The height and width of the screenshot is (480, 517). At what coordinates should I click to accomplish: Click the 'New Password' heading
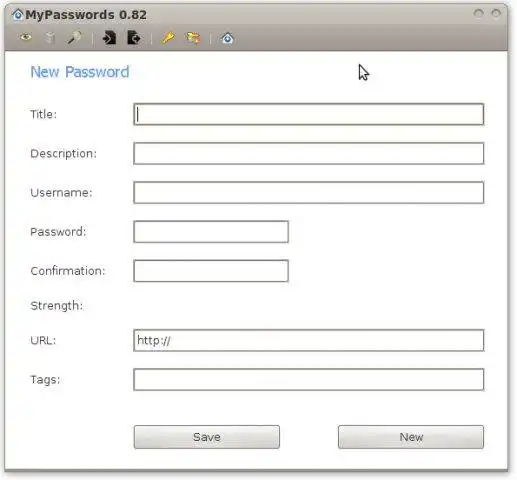(80, 72)
